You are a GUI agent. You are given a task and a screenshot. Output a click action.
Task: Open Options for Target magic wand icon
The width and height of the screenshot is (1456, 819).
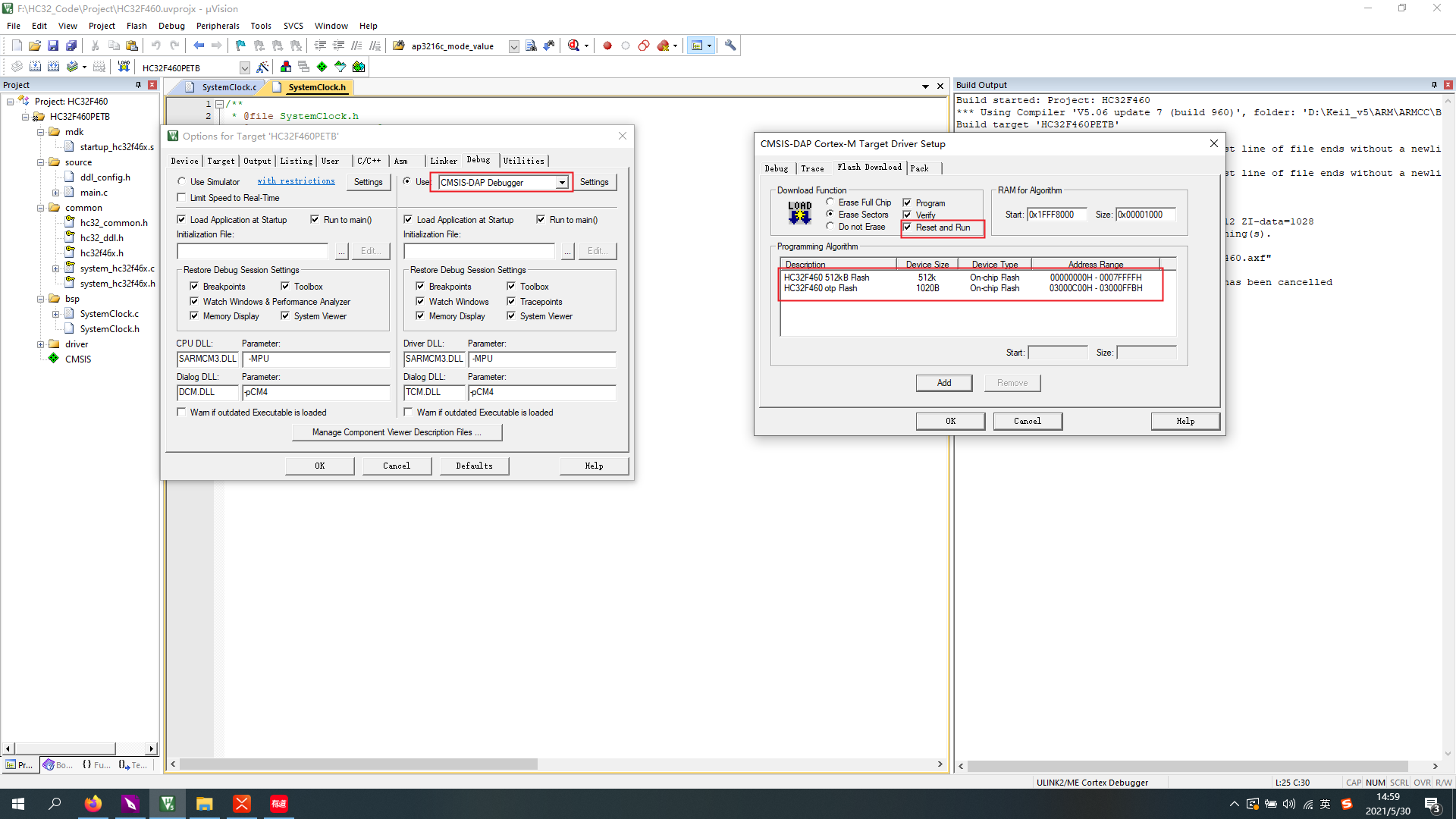click(x=262, y=67)
